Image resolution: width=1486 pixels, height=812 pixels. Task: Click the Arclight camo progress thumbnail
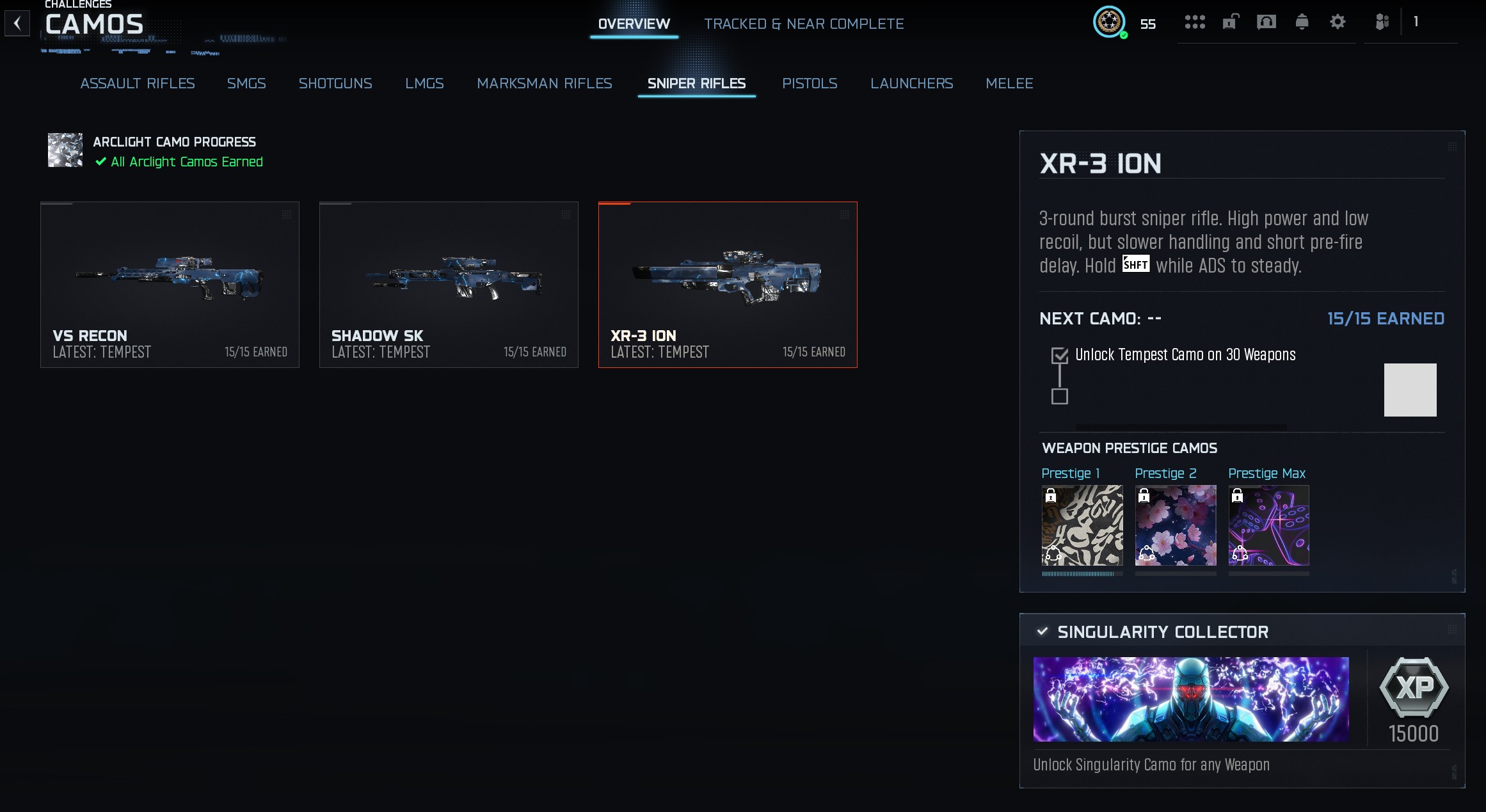click(65, 150)
